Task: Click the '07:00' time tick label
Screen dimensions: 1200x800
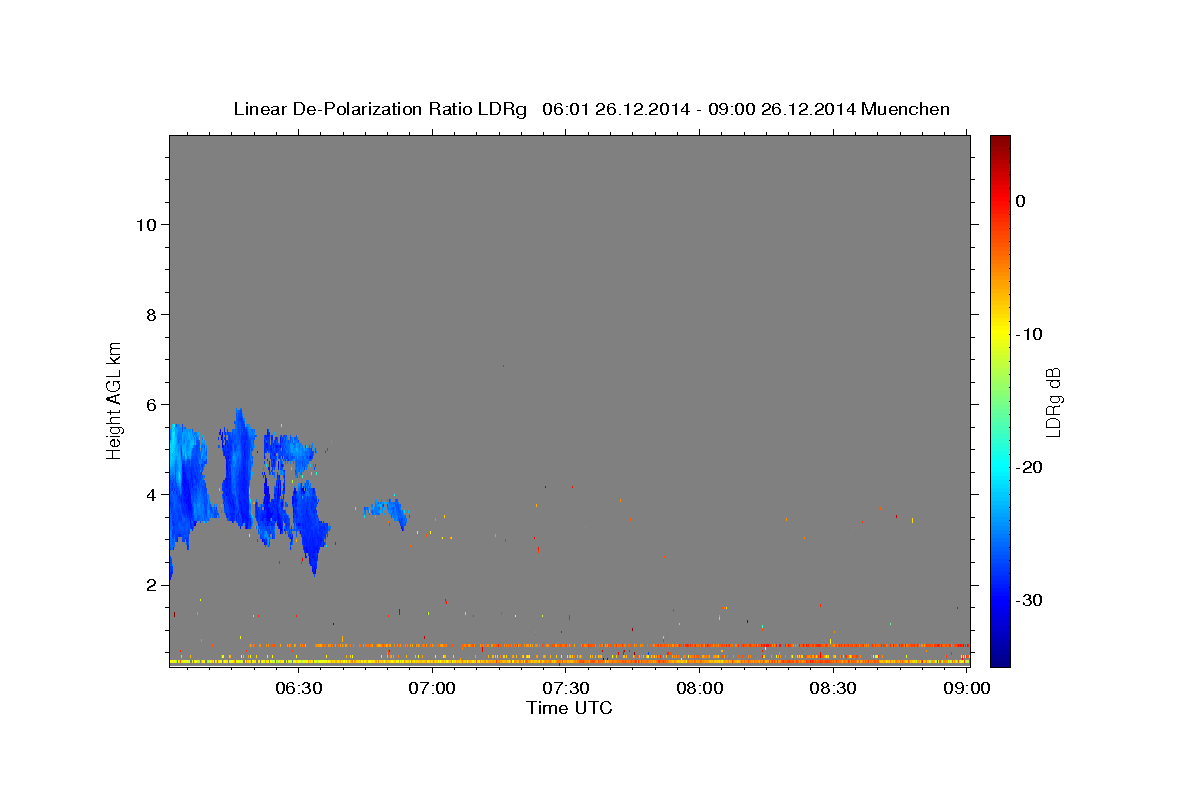Action: (432, 688)
